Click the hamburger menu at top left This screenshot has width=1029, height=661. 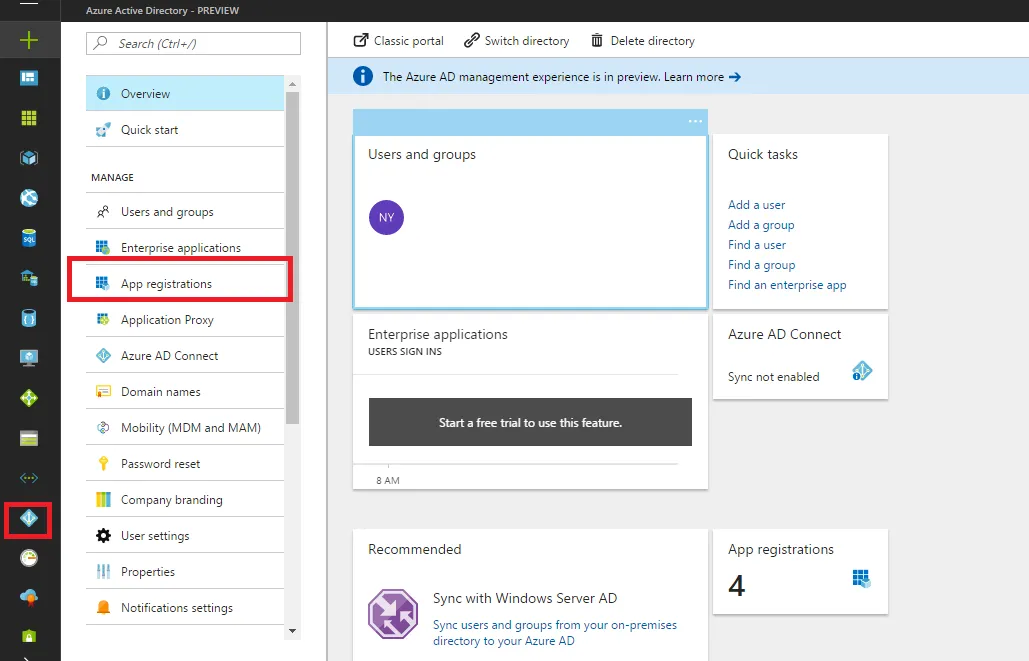click(x=29, y=3)
